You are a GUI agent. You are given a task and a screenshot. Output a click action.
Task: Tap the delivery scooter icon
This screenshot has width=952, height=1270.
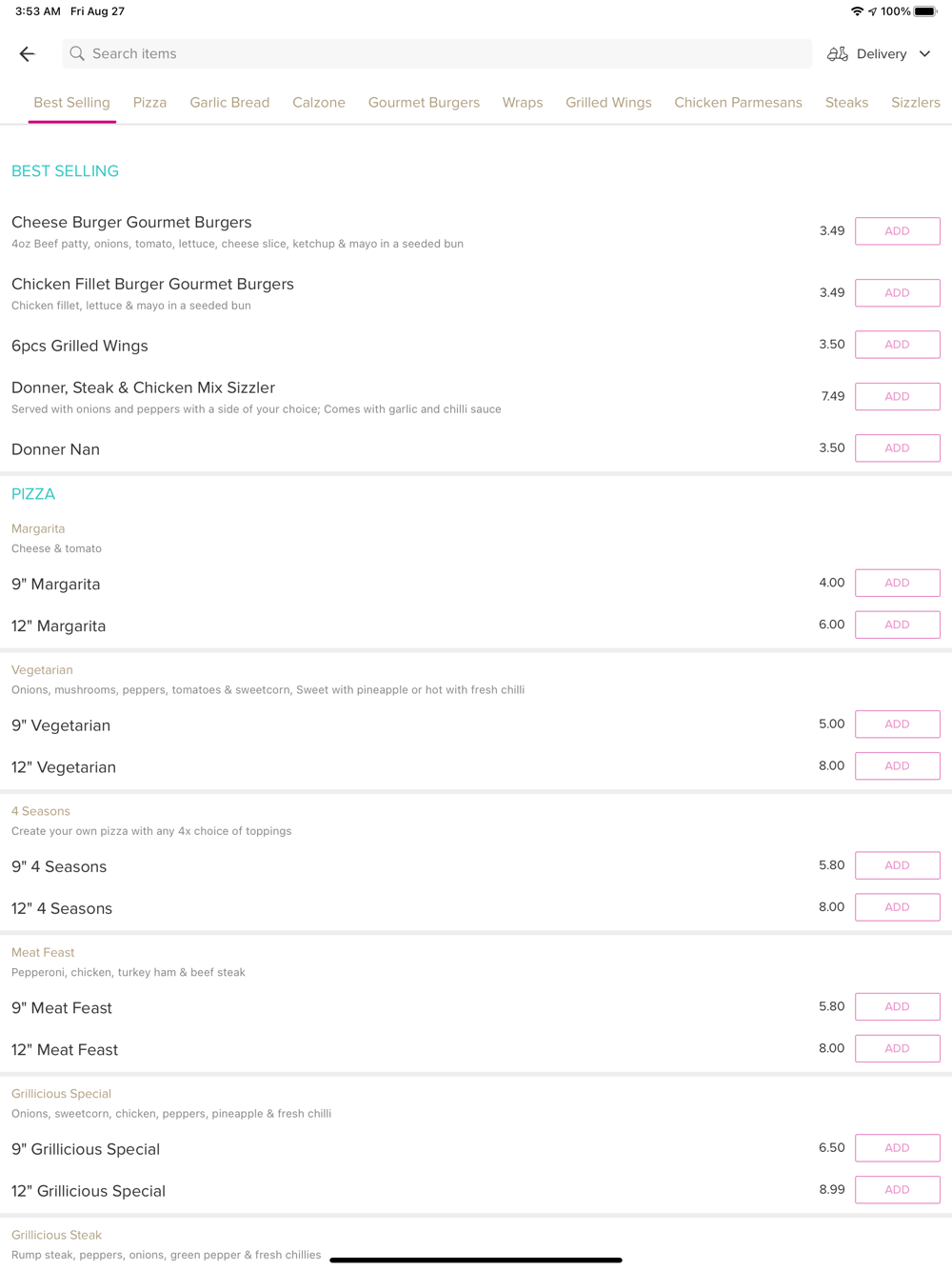tap(837, 54)
